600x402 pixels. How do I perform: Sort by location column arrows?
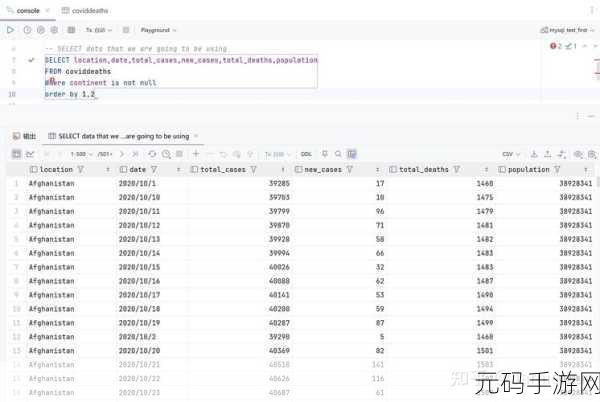(x=108, y=169)
